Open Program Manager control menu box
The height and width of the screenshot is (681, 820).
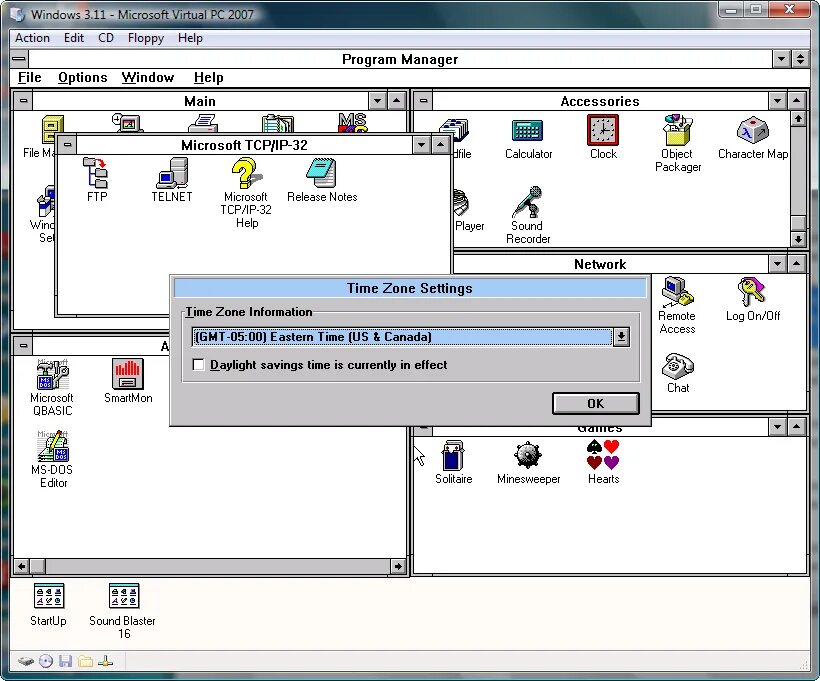click(20, 59)
